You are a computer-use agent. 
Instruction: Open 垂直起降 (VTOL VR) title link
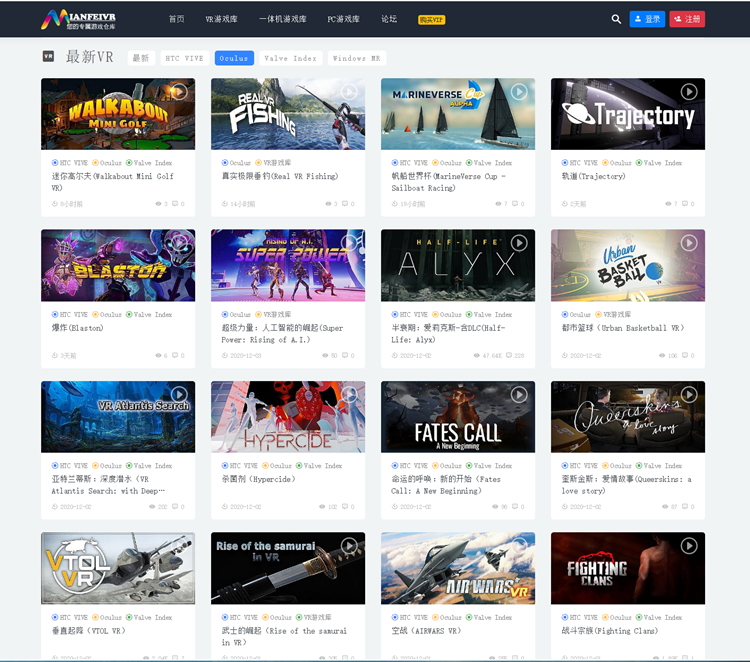coord(88,631)
